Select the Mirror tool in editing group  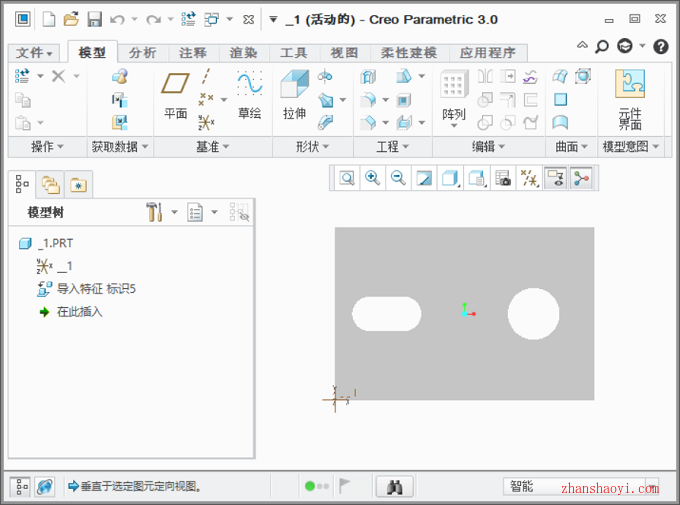(x=485, y=77)
